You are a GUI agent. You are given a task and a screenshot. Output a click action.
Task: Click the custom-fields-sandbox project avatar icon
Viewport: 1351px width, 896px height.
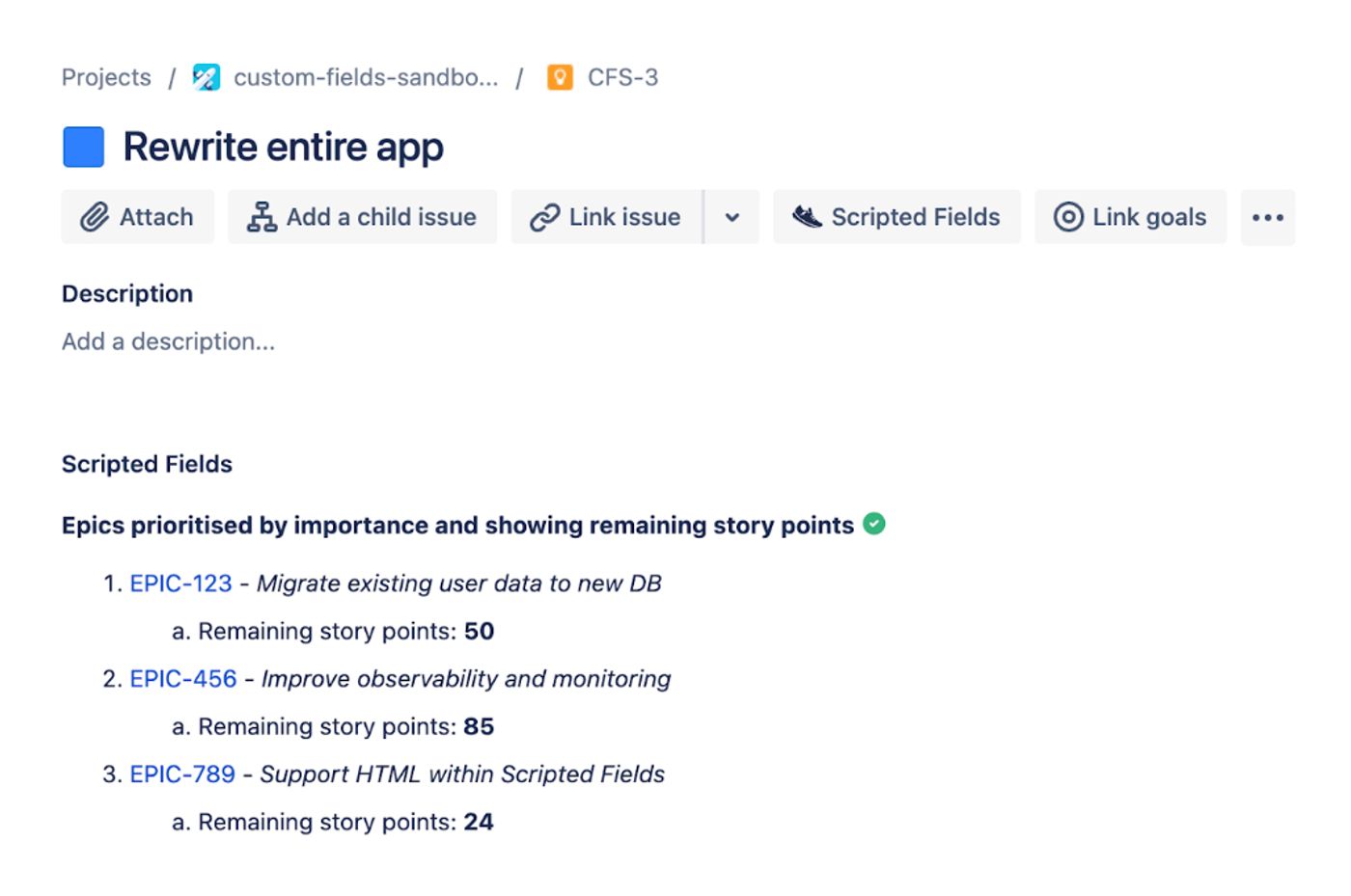(x=207, y=77)
